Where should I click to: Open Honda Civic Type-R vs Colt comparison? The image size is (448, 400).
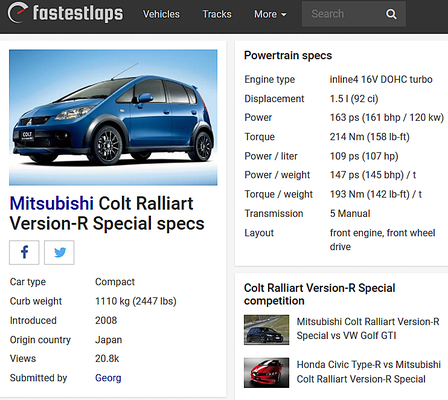[x=369, y=372]
